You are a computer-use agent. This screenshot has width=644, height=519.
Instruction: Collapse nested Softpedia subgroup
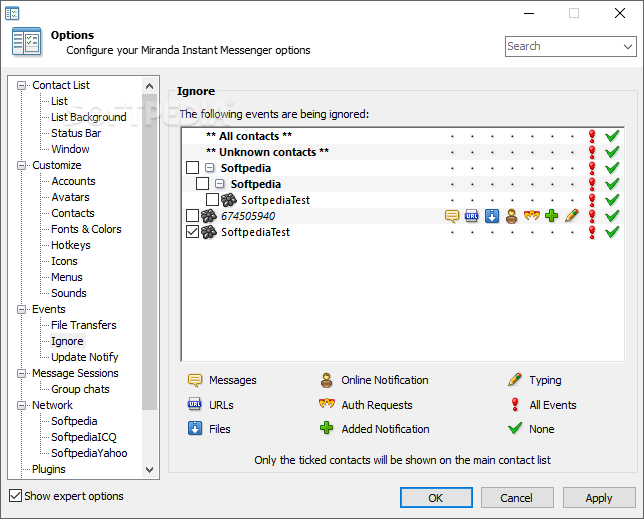click(x=220, y=184)
